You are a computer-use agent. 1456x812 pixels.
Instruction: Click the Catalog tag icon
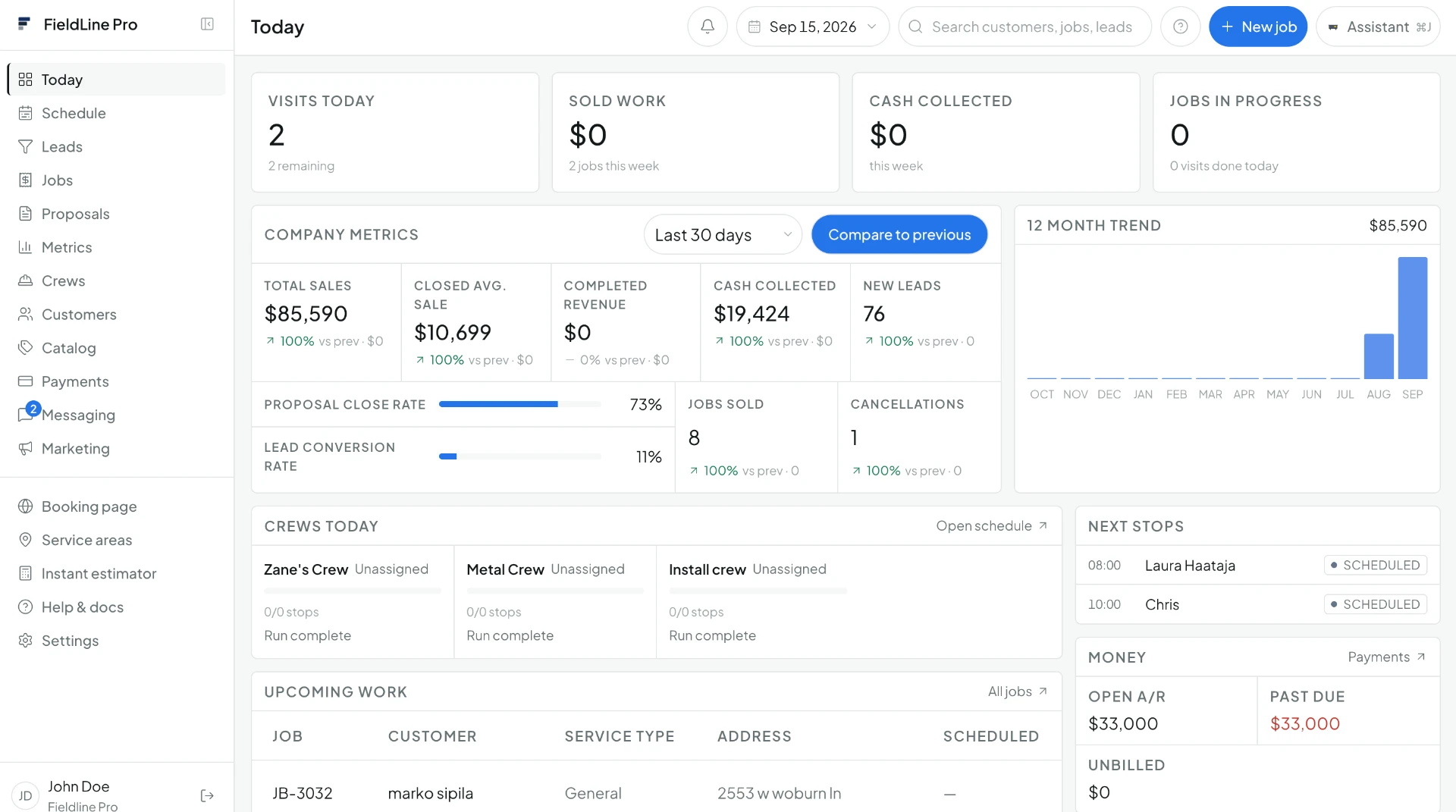25,348
